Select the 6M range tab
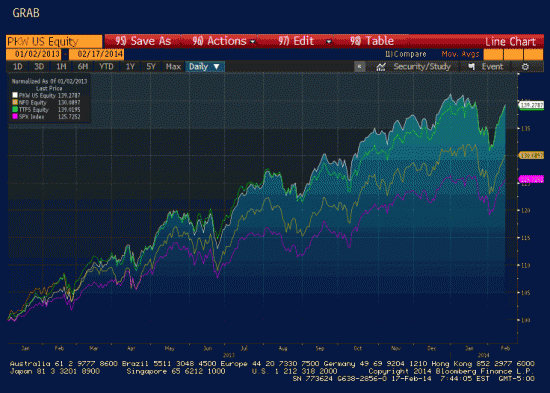This screenshot has width=550, height=393. tap(83, 67)
